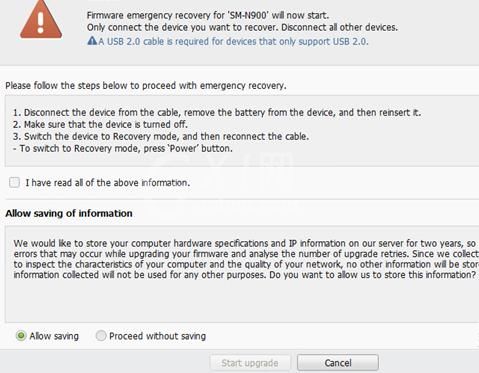This screenshot has height=373, width=479.
Task: Click the 'I have read all of the above information' label
Action: (108, 183)
